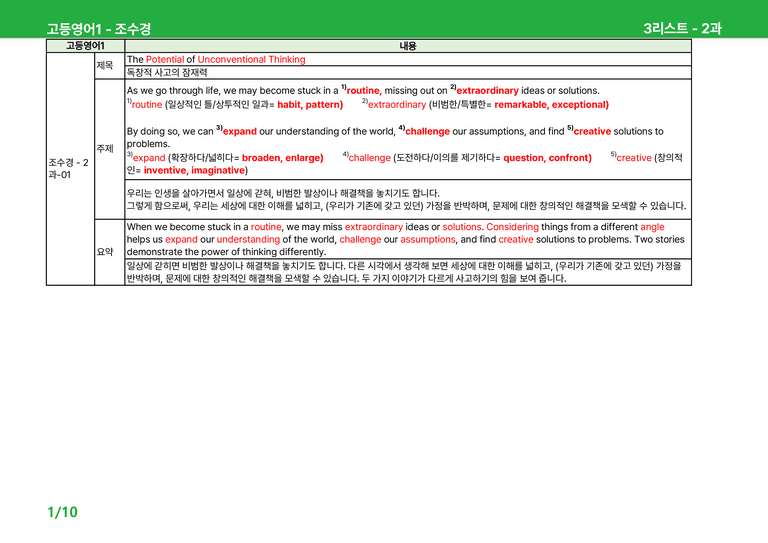This screenshot has width=768, height=543.
Task: Click the red word Potential in title
Action: click(x=165, y=59)
